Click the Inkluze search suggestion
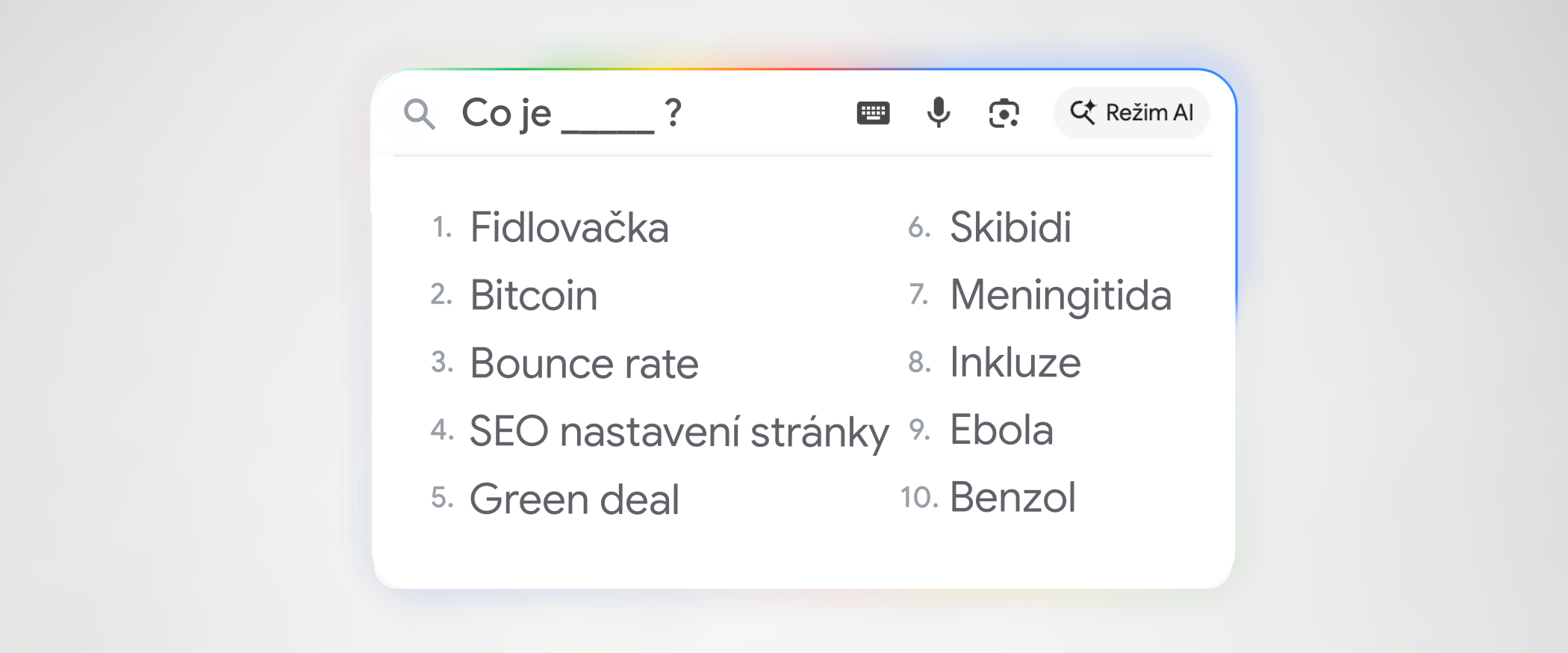Viewport: 1568px width, 653px height. [1015, 363]
